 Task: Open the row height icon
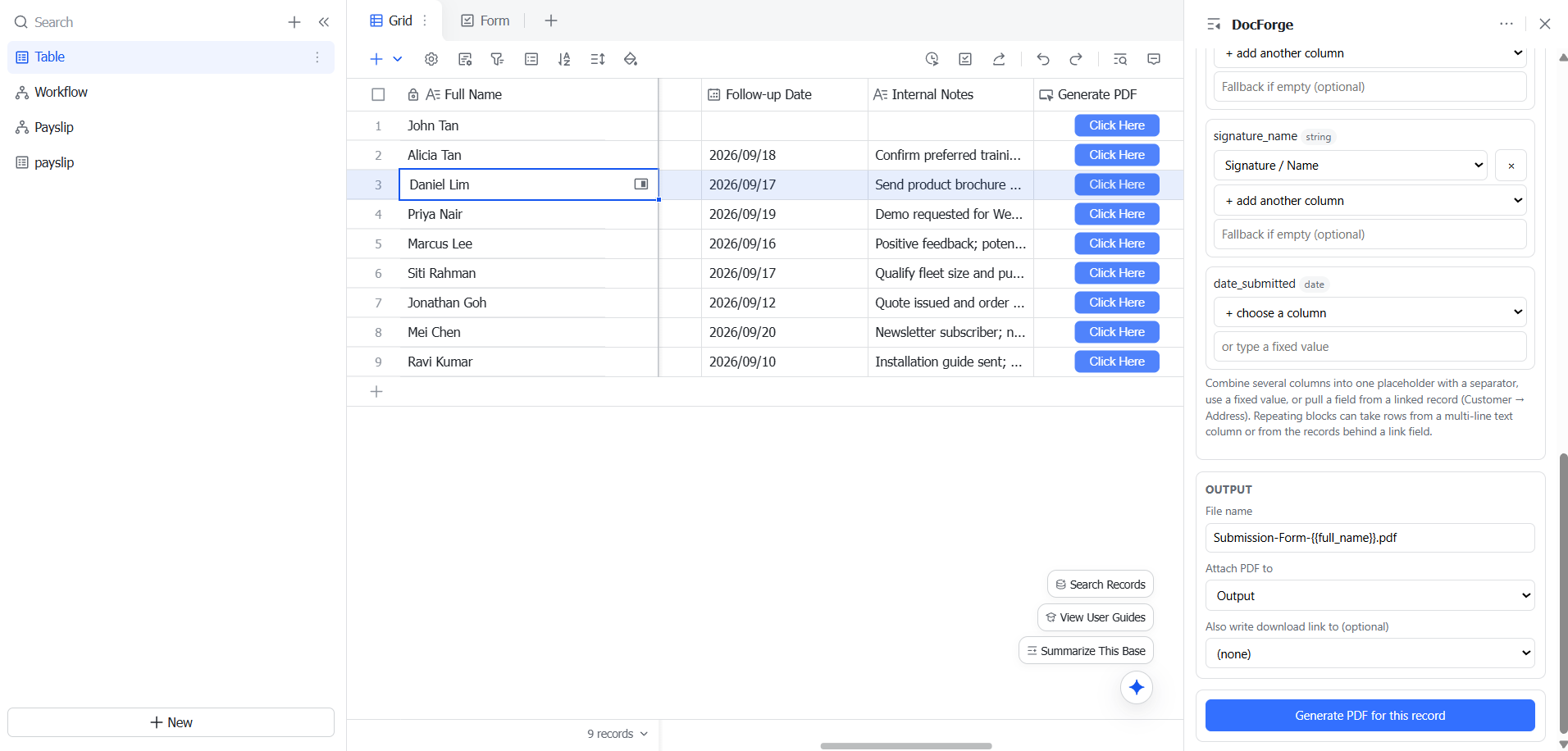(x=598, y=59)
